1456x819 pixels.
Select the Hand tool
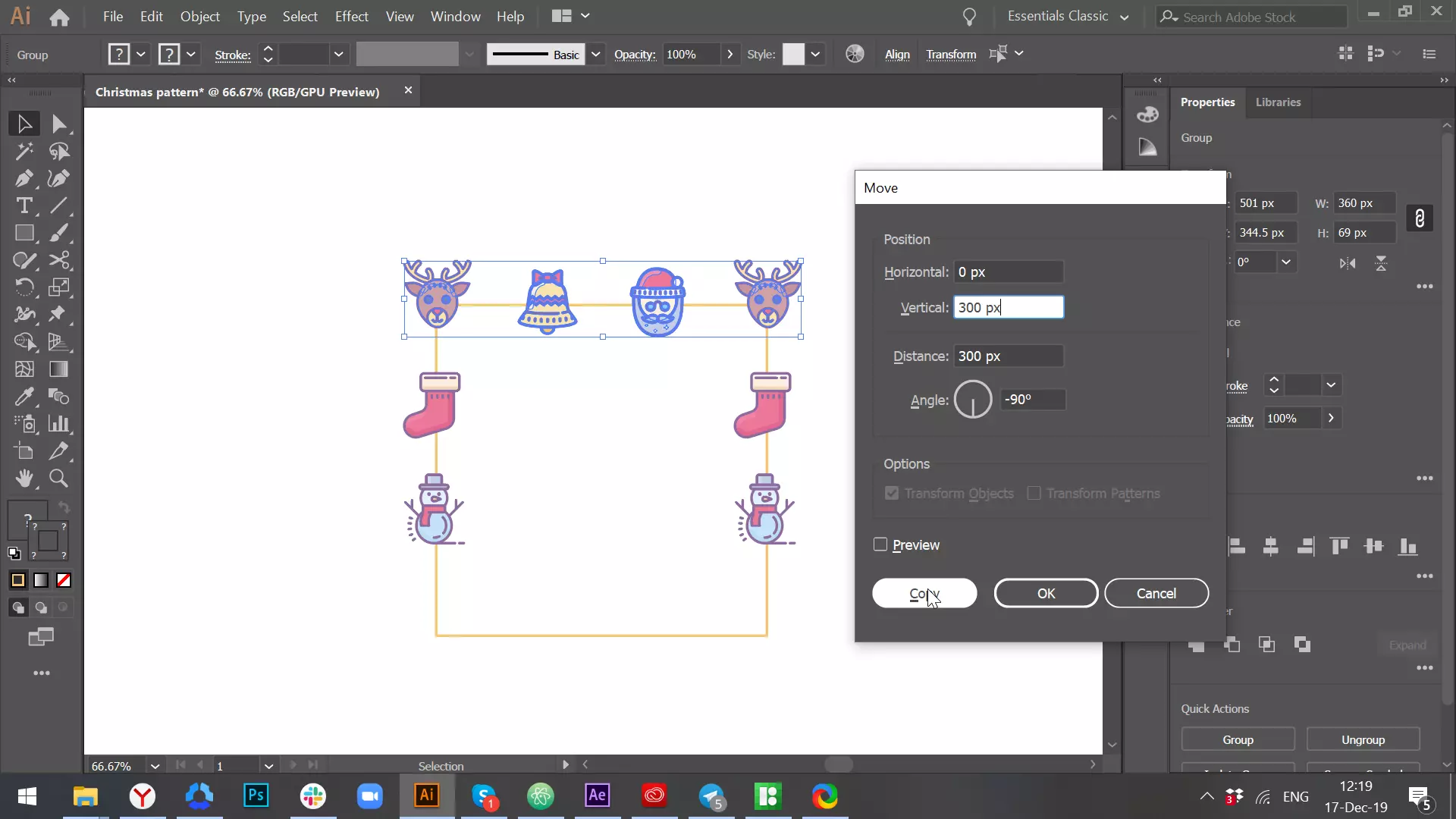24,479
